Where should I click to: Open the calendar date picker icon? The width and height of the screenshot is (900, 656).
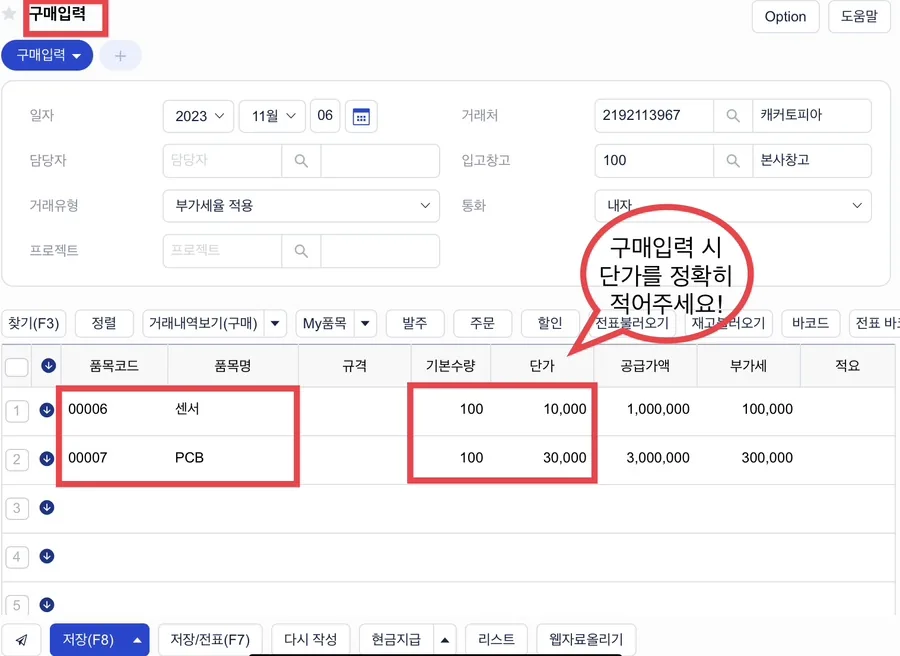pyautogui.click(x=361, y=117)
